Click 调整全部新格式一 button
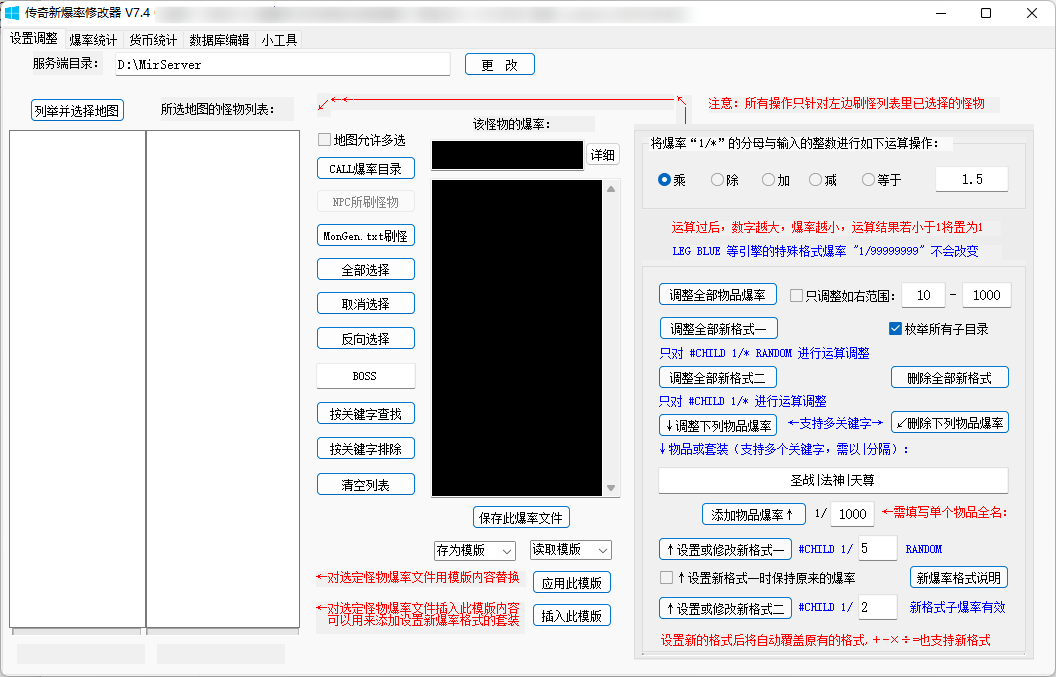1056x677 pixels. (x=719, y=329)
